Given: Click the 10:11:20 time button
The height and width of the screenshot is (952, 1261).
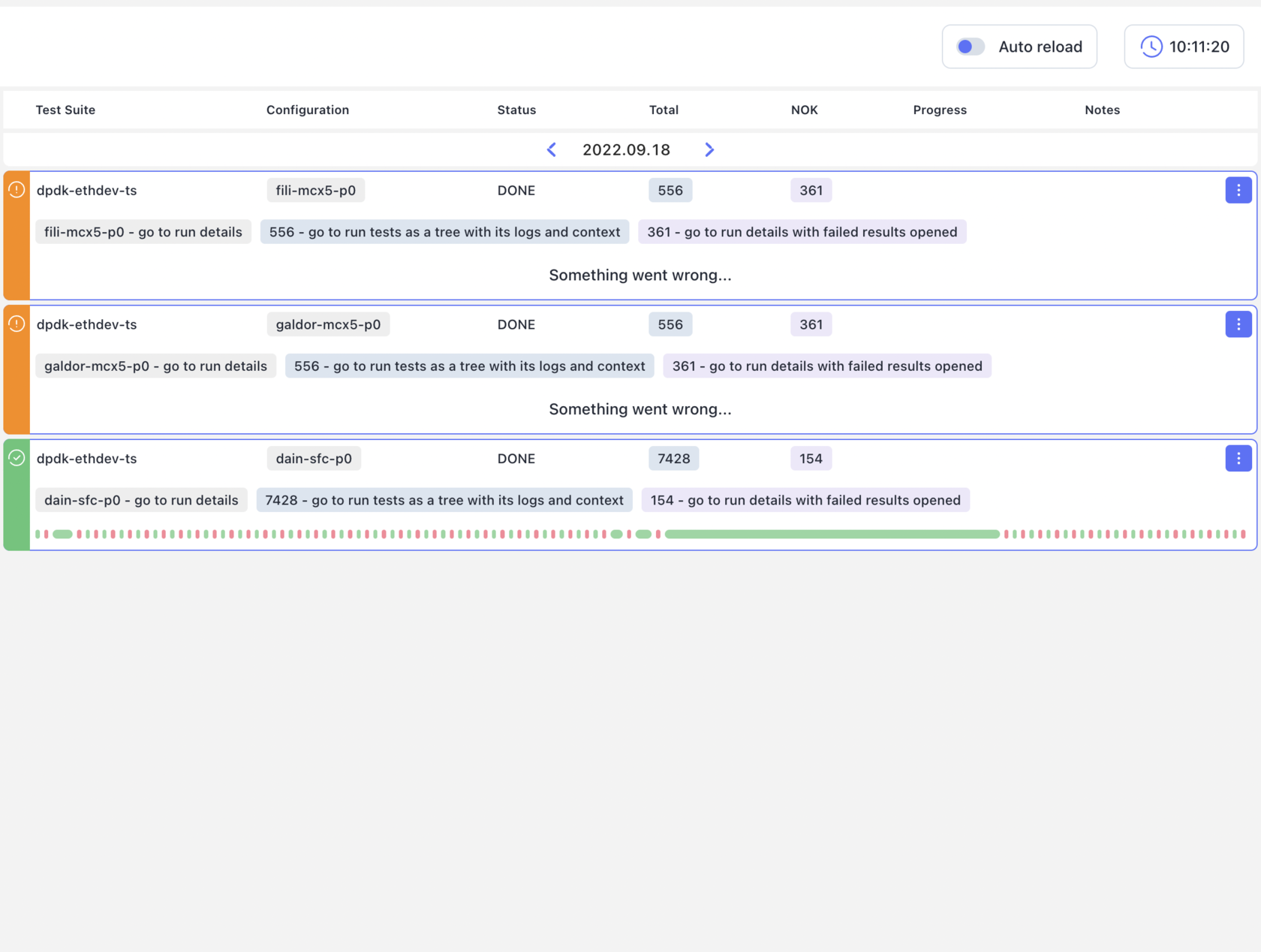Looking at the screenshot, I should 1184,47.
